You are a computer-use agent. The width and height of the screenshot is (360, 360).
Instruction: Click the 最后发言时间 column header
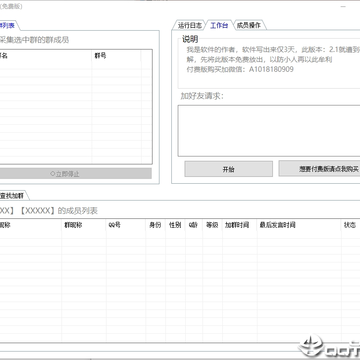tap(299, 225)
